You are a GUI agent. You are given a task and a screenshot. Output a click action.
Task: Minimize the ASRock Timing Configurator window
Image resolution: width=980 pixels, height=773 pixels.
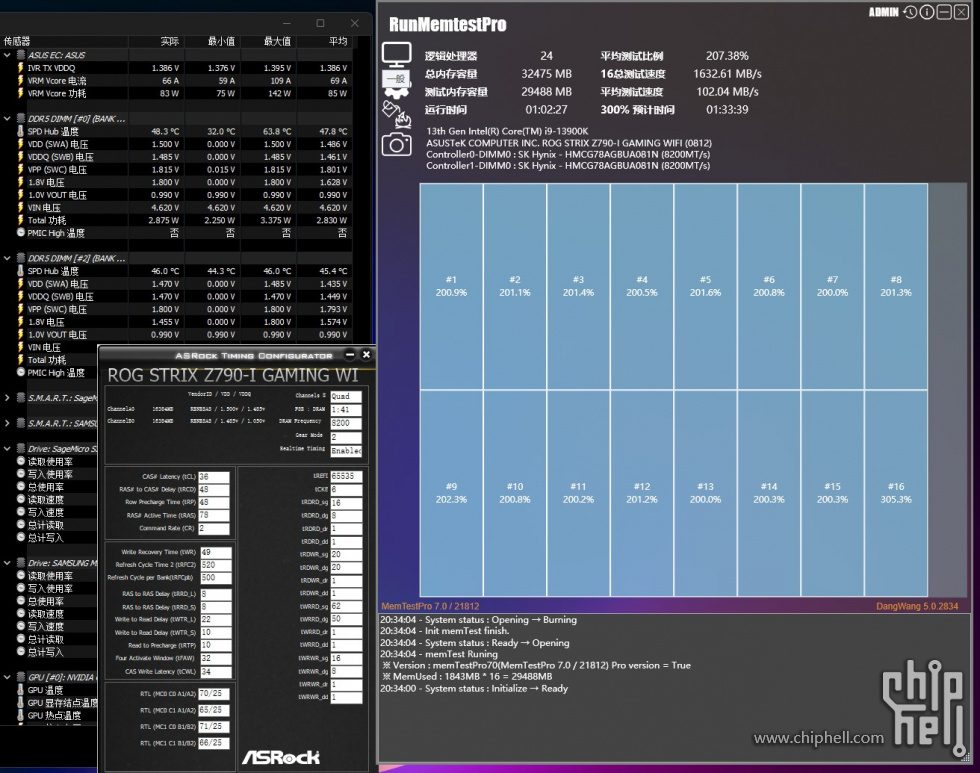pos(350,355)
